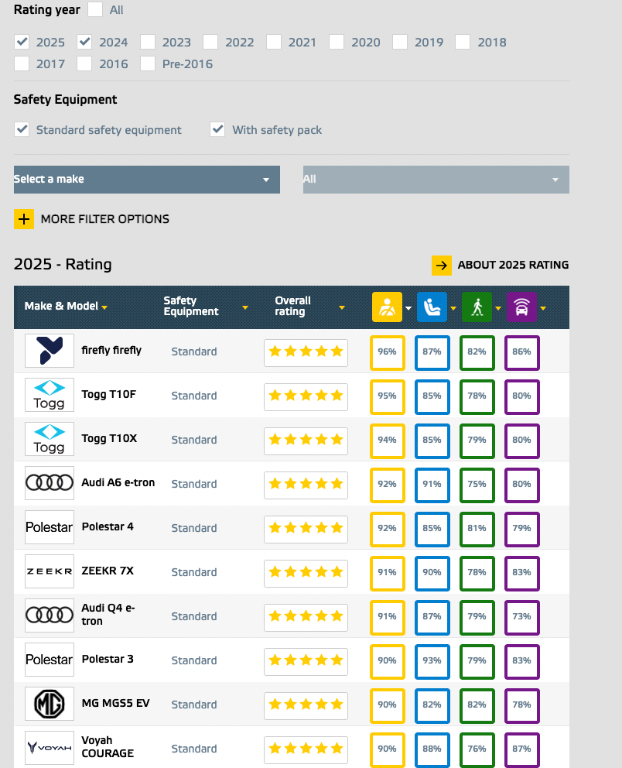The width and height of the screenshot is (622, 768).
Task: Click the yellow 96% box for firefly
Action: 387,352
